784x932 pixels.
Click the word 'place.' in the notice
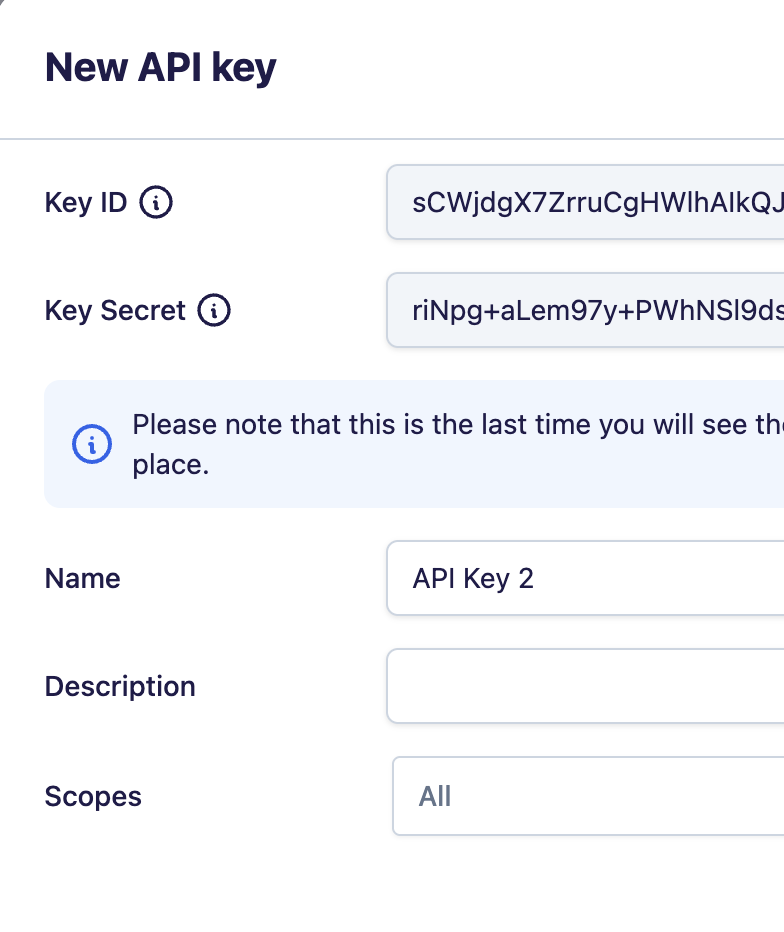tap(170, 465)
